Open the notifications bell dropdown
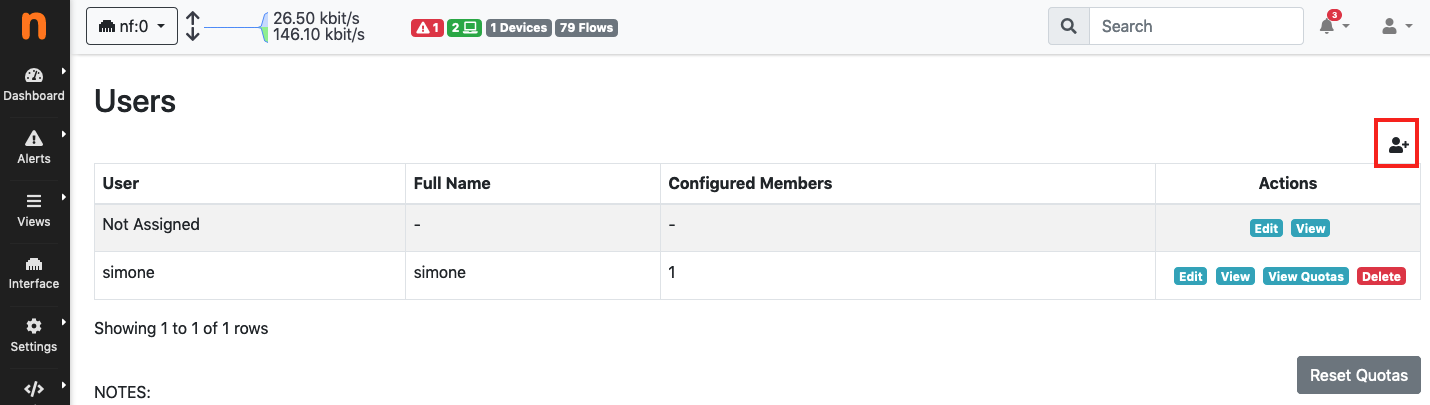This screenshot has height=405, width=1430. point(1334,26)
